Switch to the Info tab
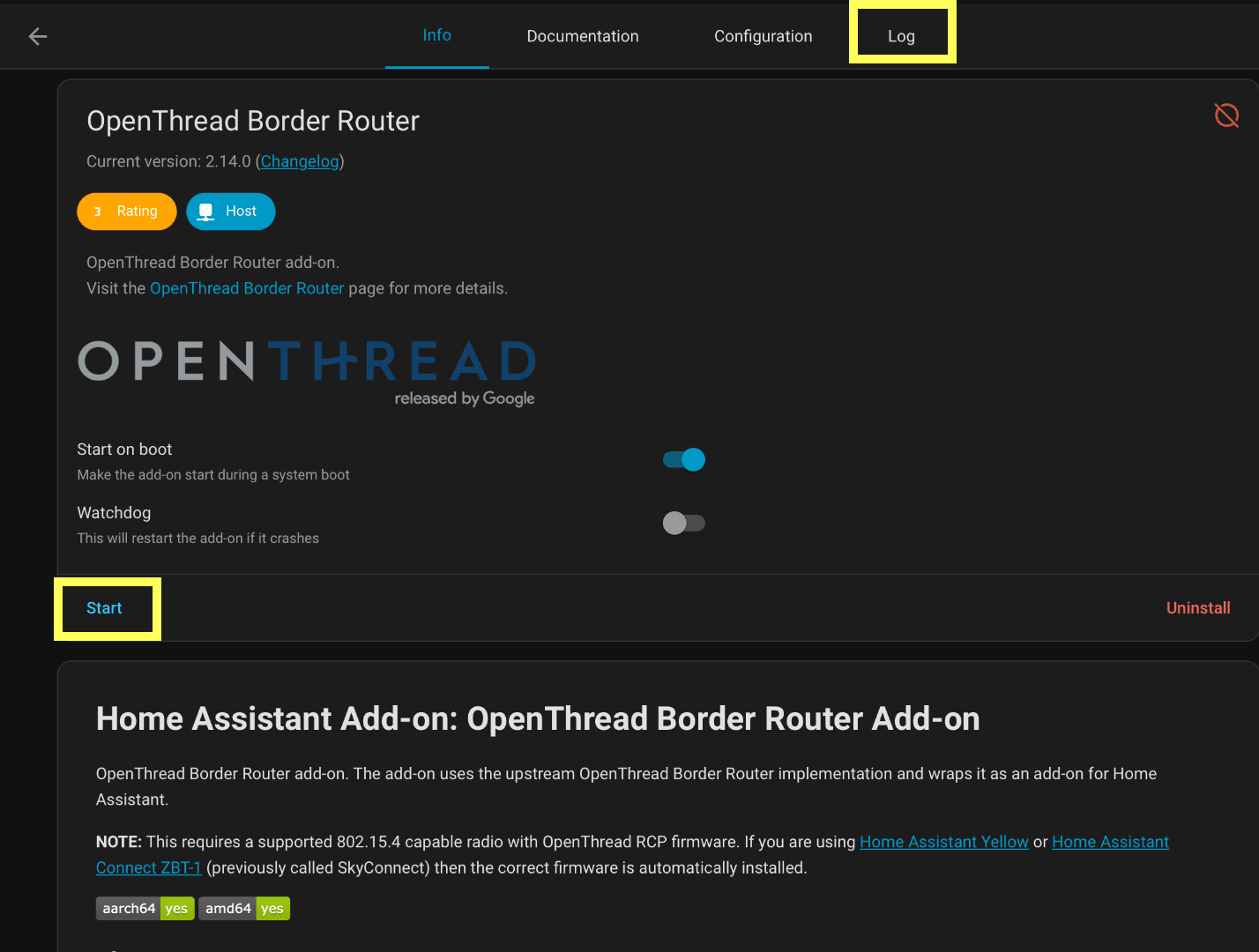This screenshot has width=1259, height=952. tap(436, 35)
